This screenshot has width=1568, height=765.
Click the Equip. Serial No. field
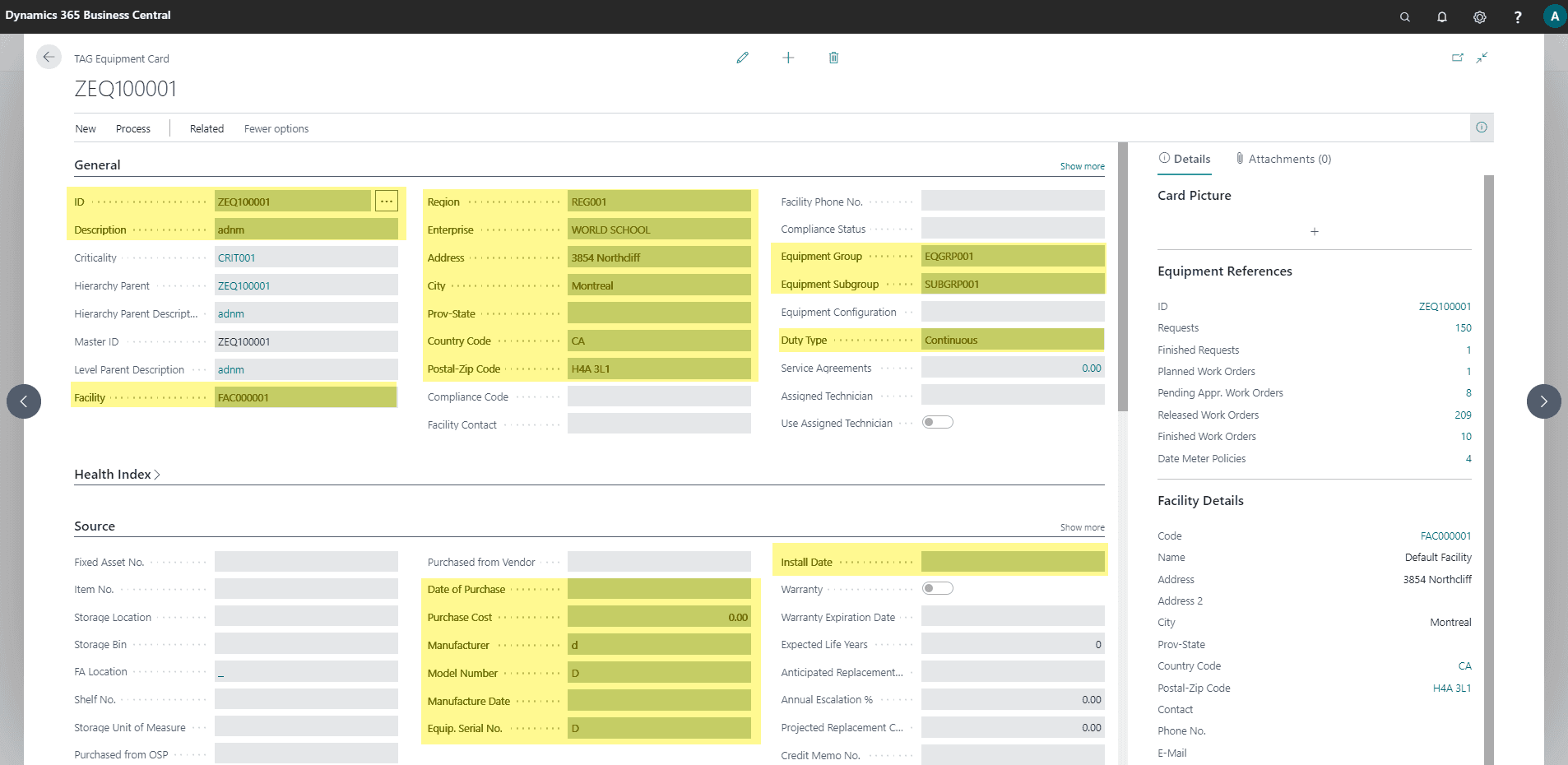[x=659, y=728]
